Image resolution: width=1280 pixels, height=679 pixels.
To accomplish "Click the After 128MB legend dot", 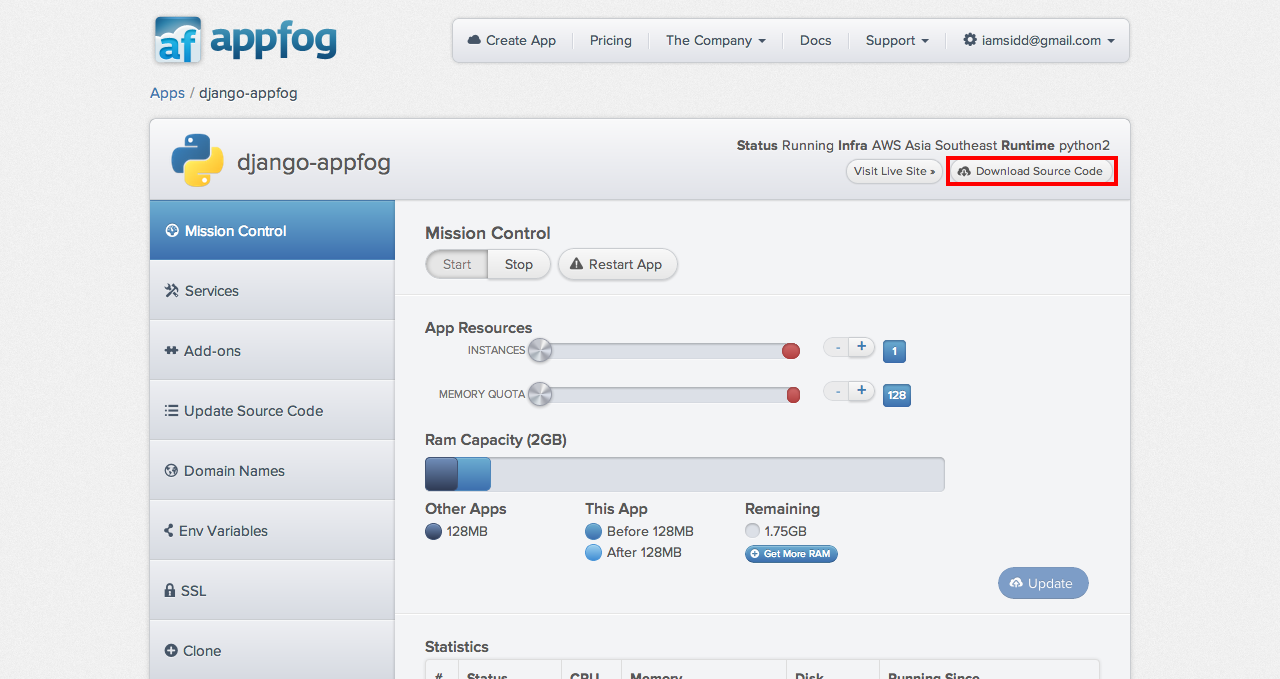I will click(x=593, y=552).
